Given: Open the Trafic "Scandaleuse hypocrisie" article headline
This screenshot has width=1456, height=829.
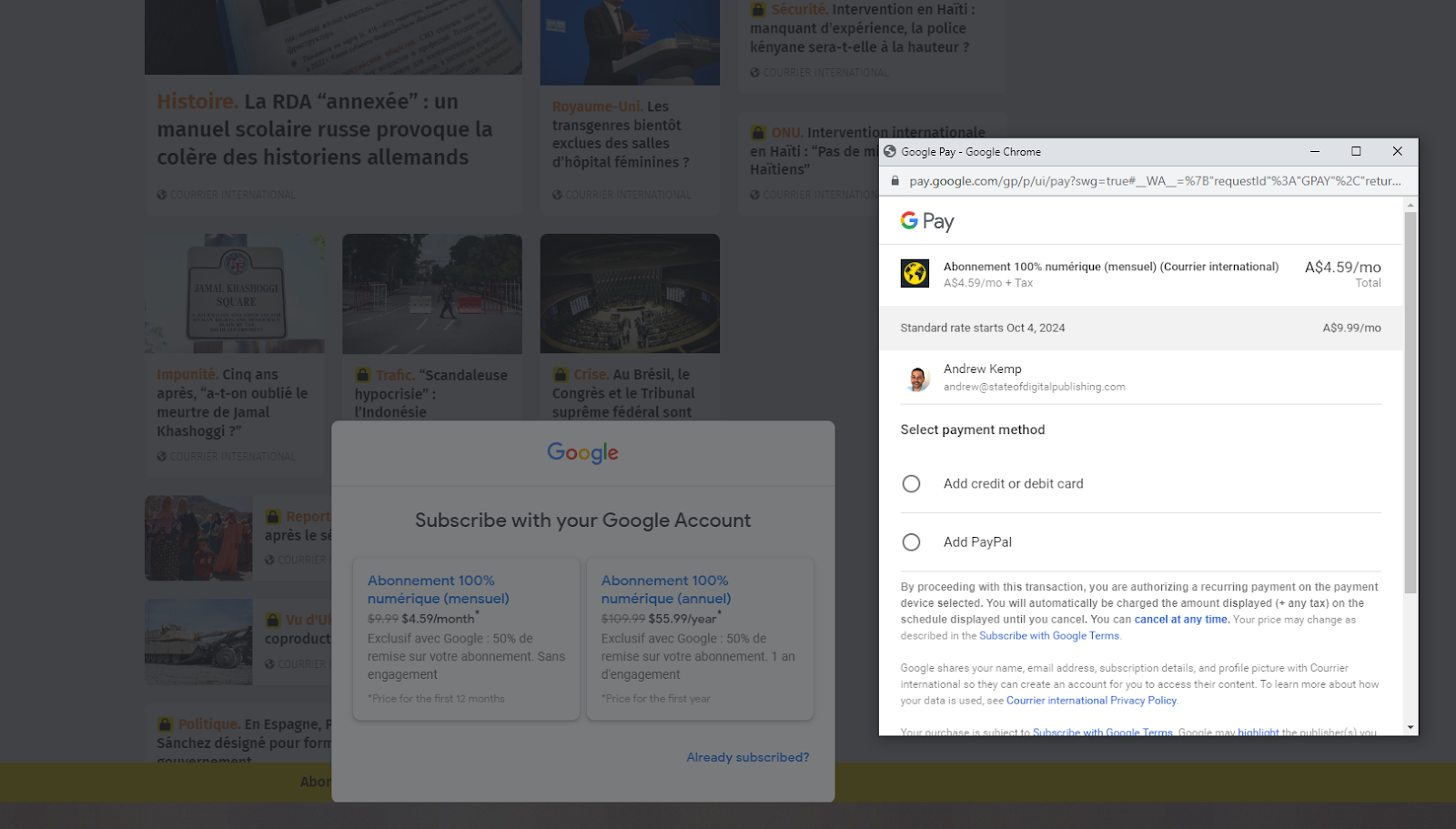Looking at the screenshot, I should click(431, 393).
